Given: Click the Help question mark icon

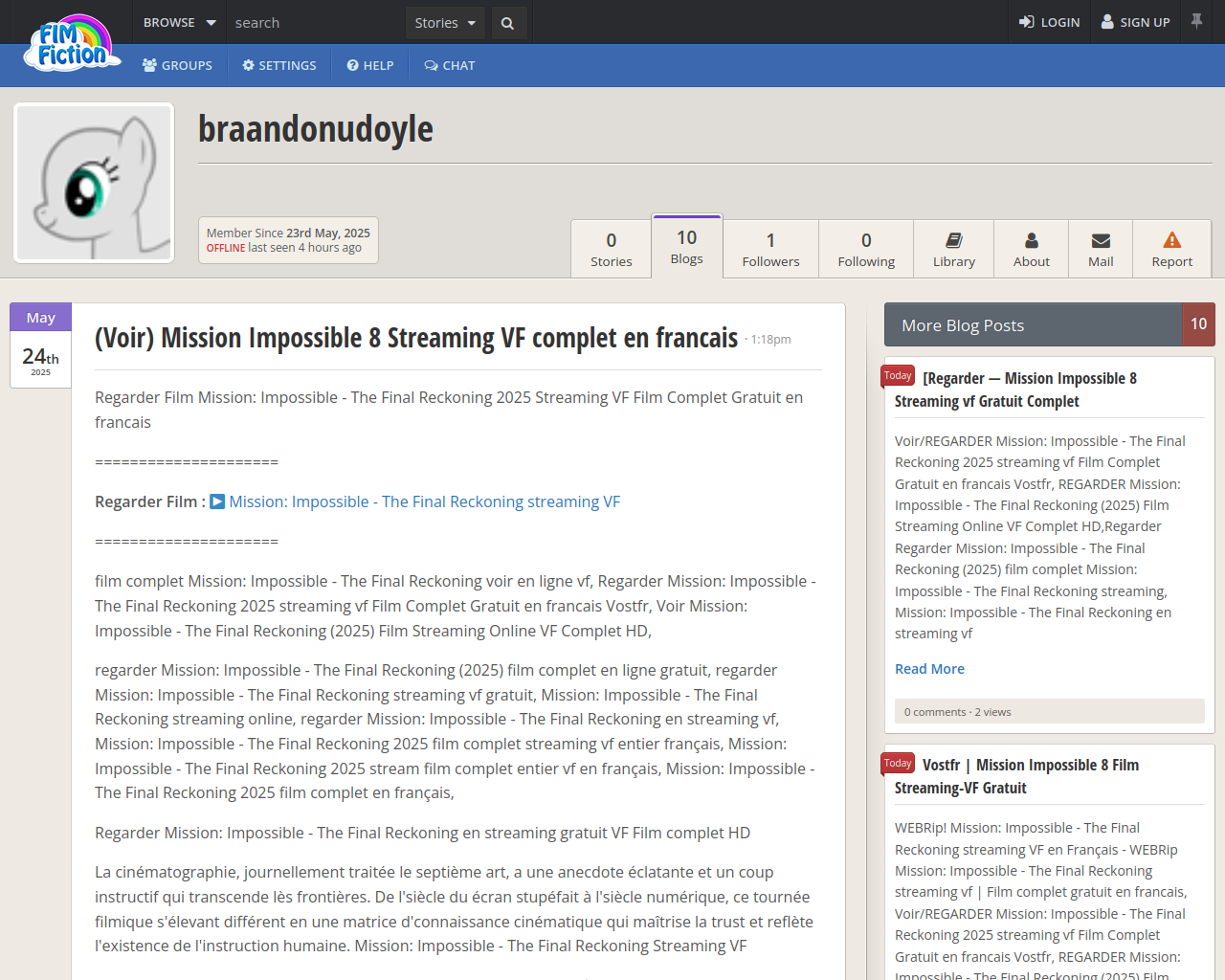Looking at the screenshot, I should coord(352,65).
